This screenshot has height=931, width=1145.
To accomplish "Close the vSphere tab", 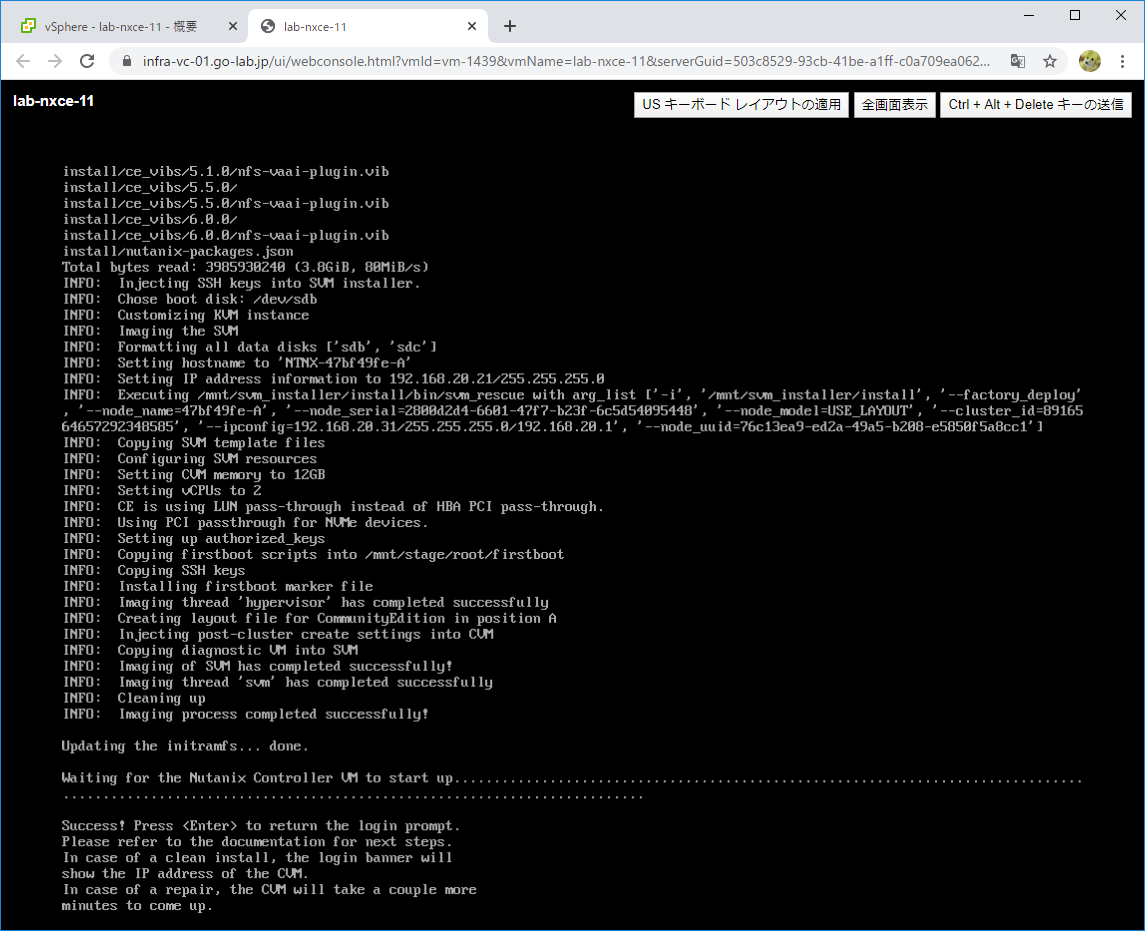I will point(232,26).
